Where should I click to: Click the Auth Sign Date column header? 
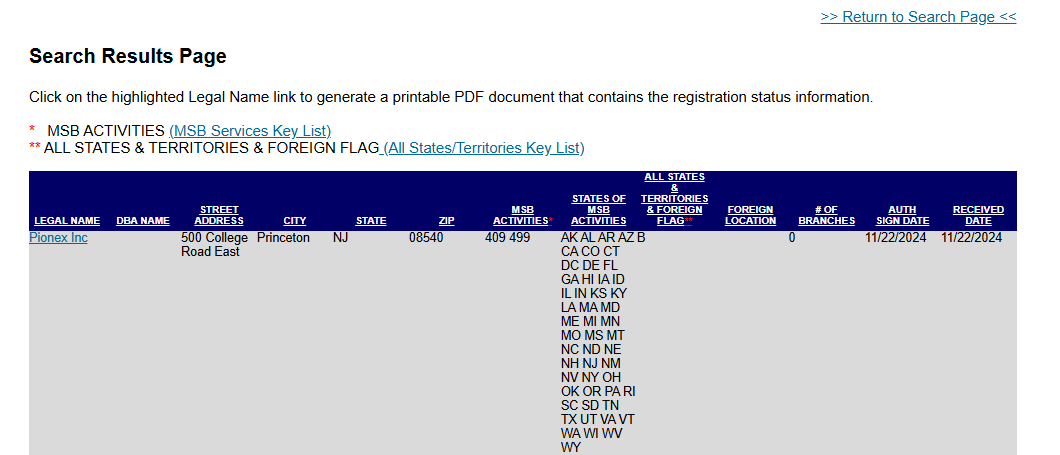click(x=902, y=215)
